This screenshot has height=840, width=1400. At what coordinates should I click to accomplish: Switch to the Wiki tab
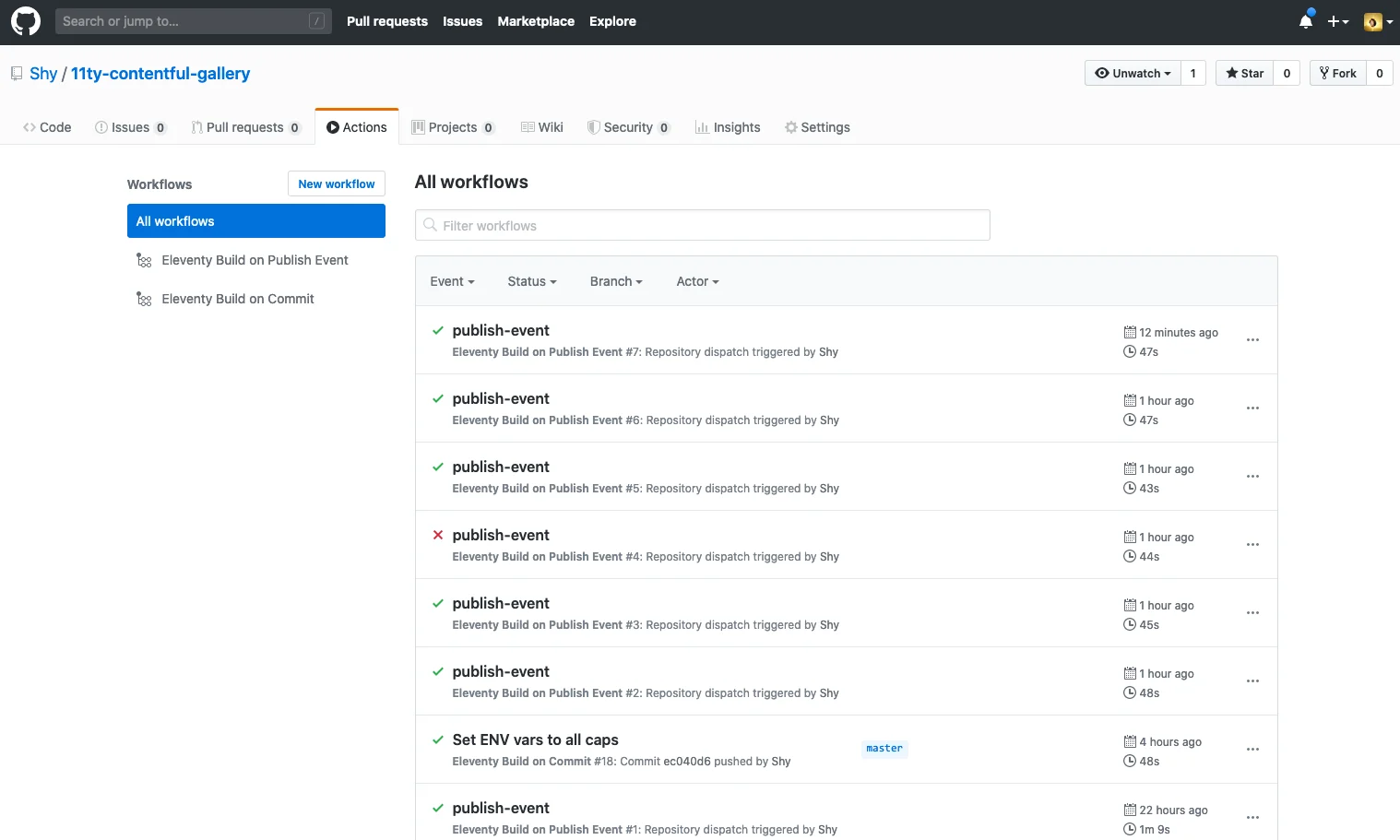pyautogui.click(x=542, y=127)
